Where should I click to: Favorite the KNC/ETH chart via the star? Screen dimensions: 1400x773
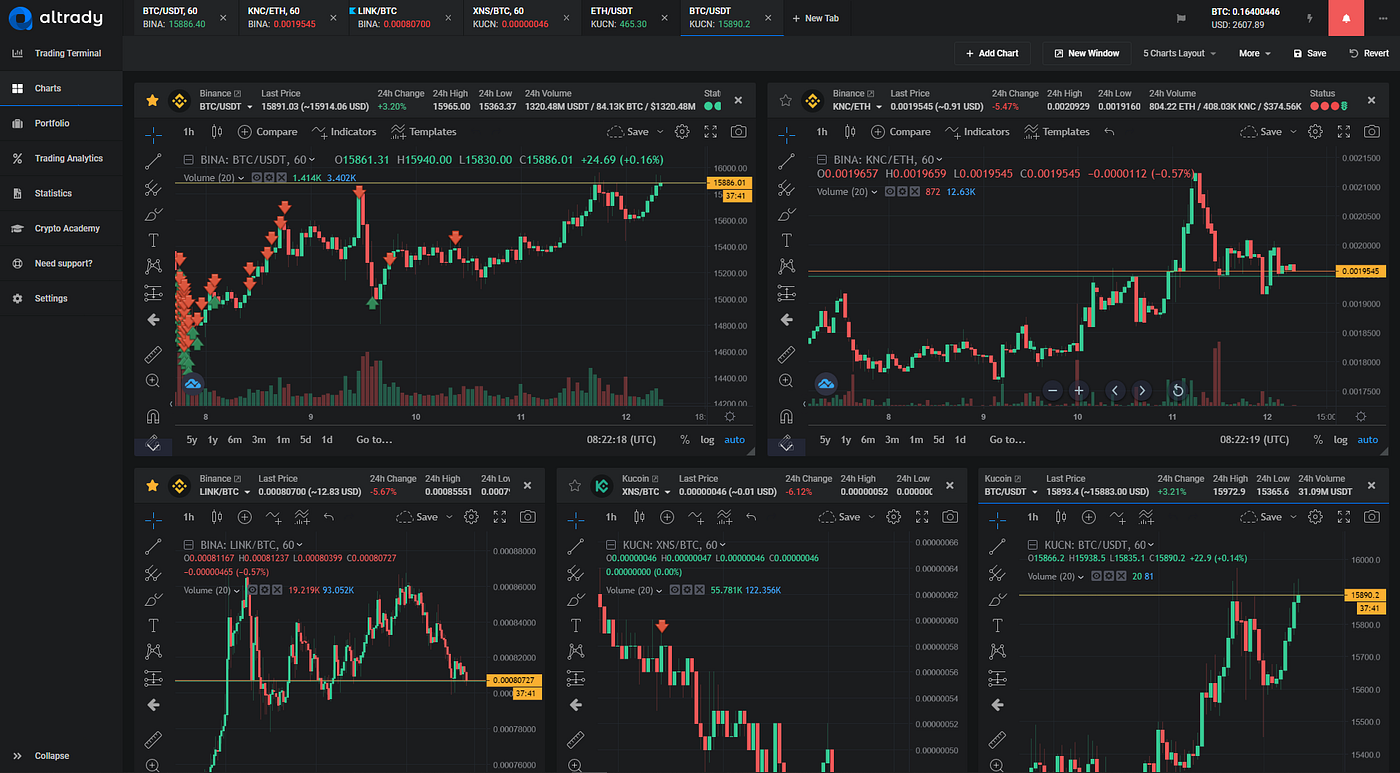coord(785,100)
